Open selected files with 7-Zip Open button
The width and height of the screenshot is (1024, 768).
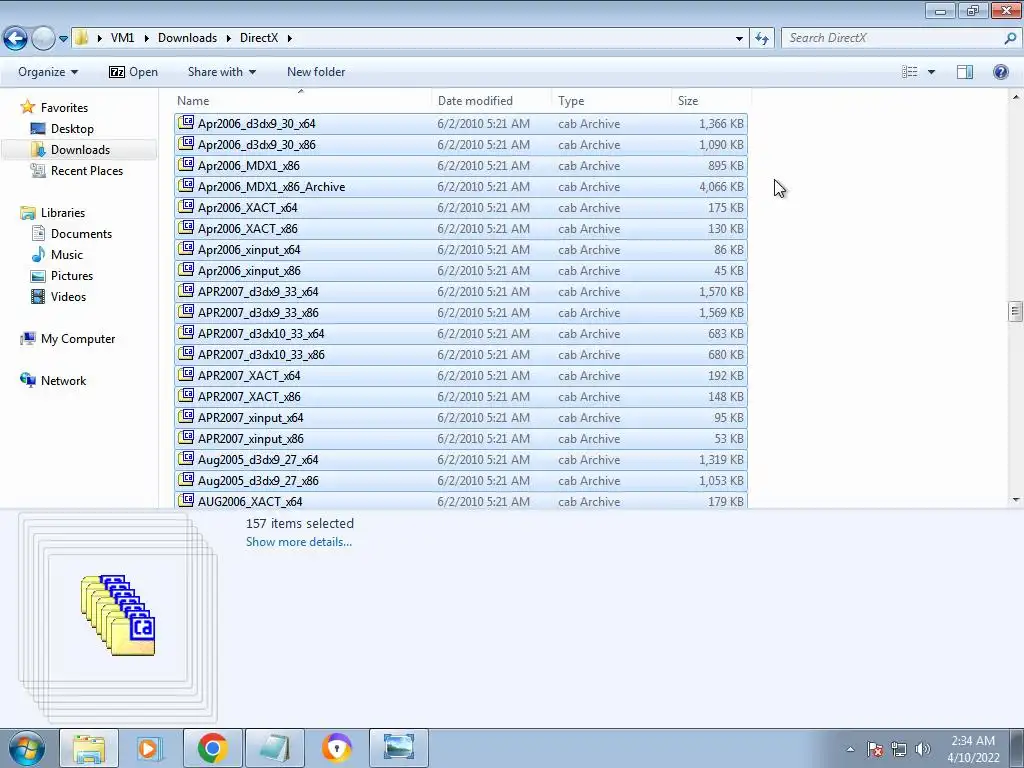[x=134, y=72]
